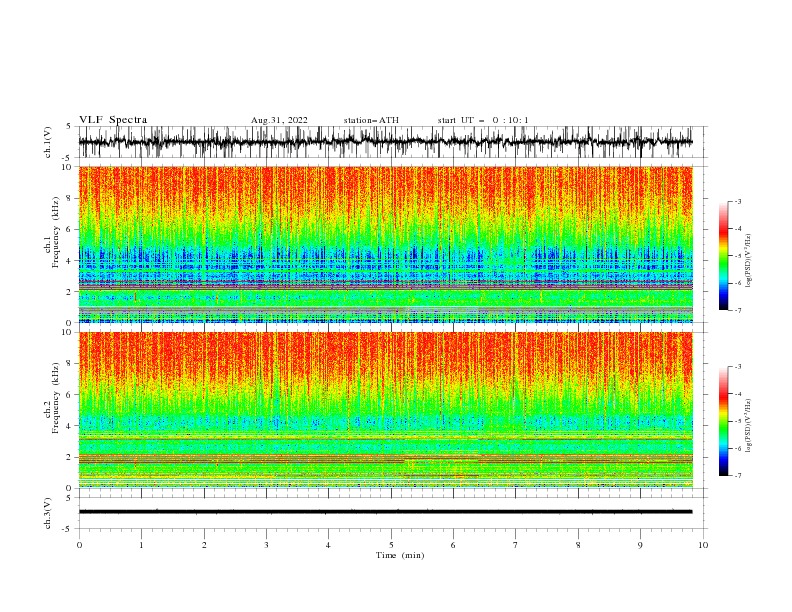The image size is (792, 612).
Task: Click the "-3" label on ch.1 color bar
Action: [738, 201]
